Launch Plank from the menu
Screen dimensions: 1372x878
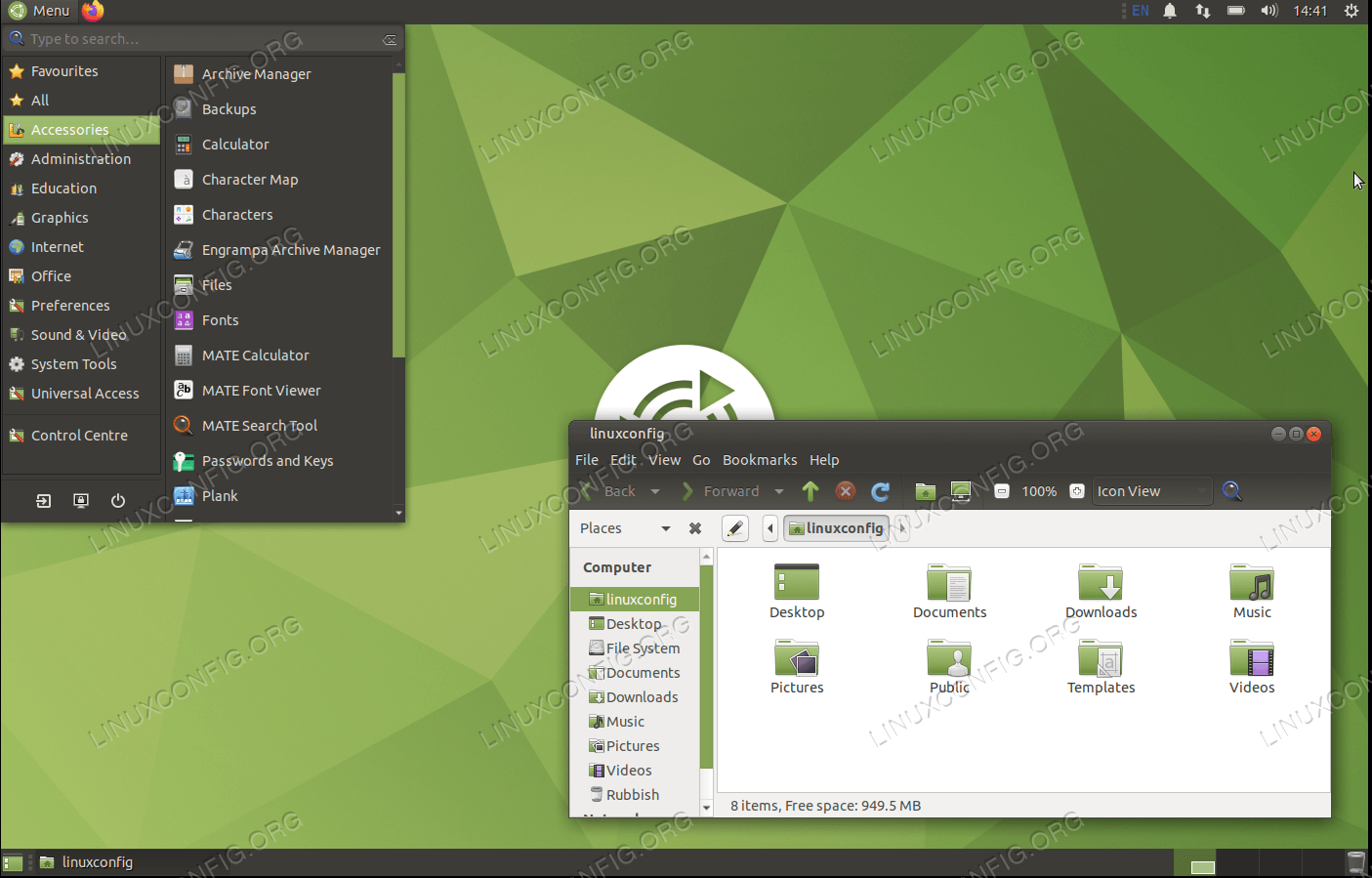click(x=277, y=496)
